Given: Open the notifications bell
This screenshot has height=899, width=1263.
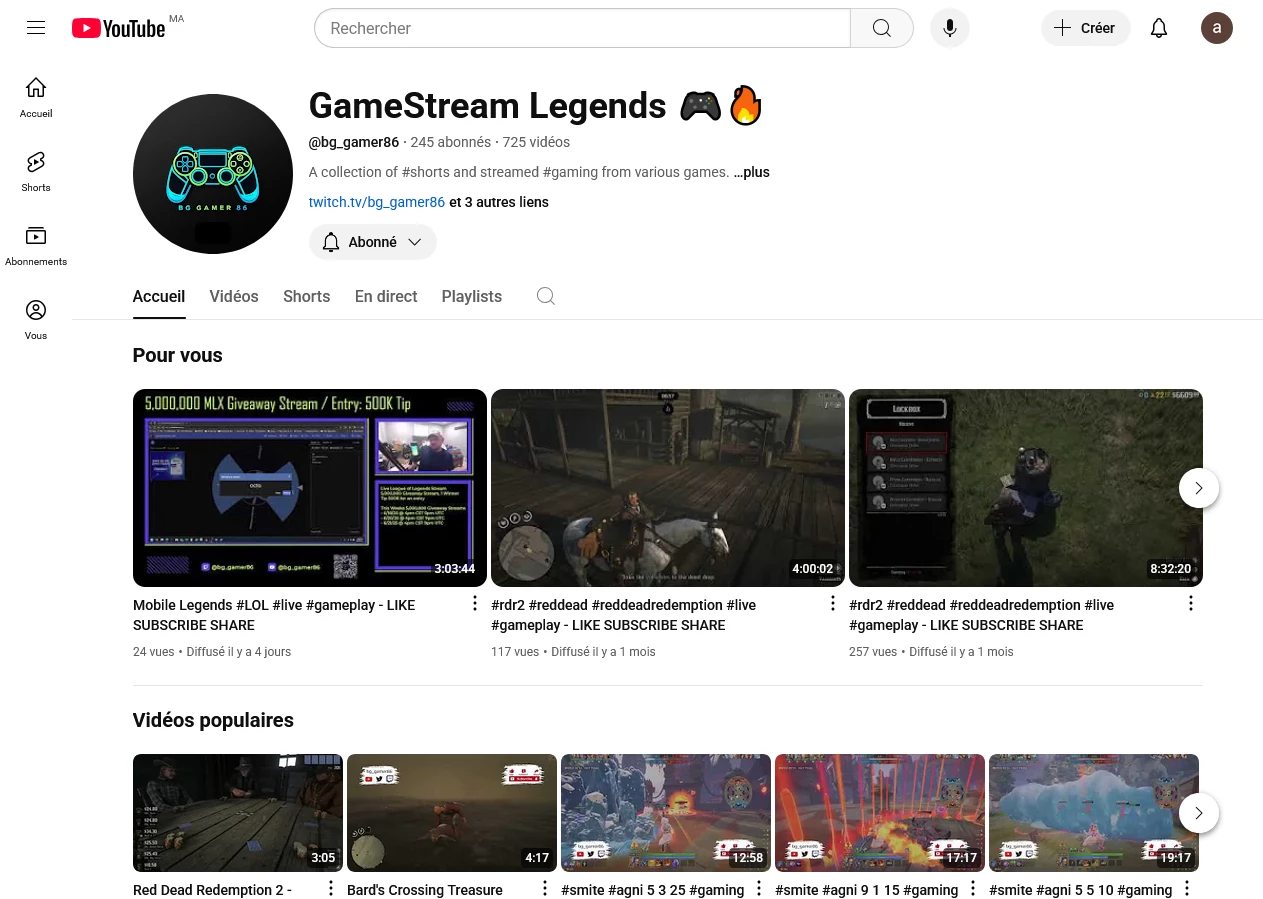Looking at the screenshot, I should coord(1159,28).
